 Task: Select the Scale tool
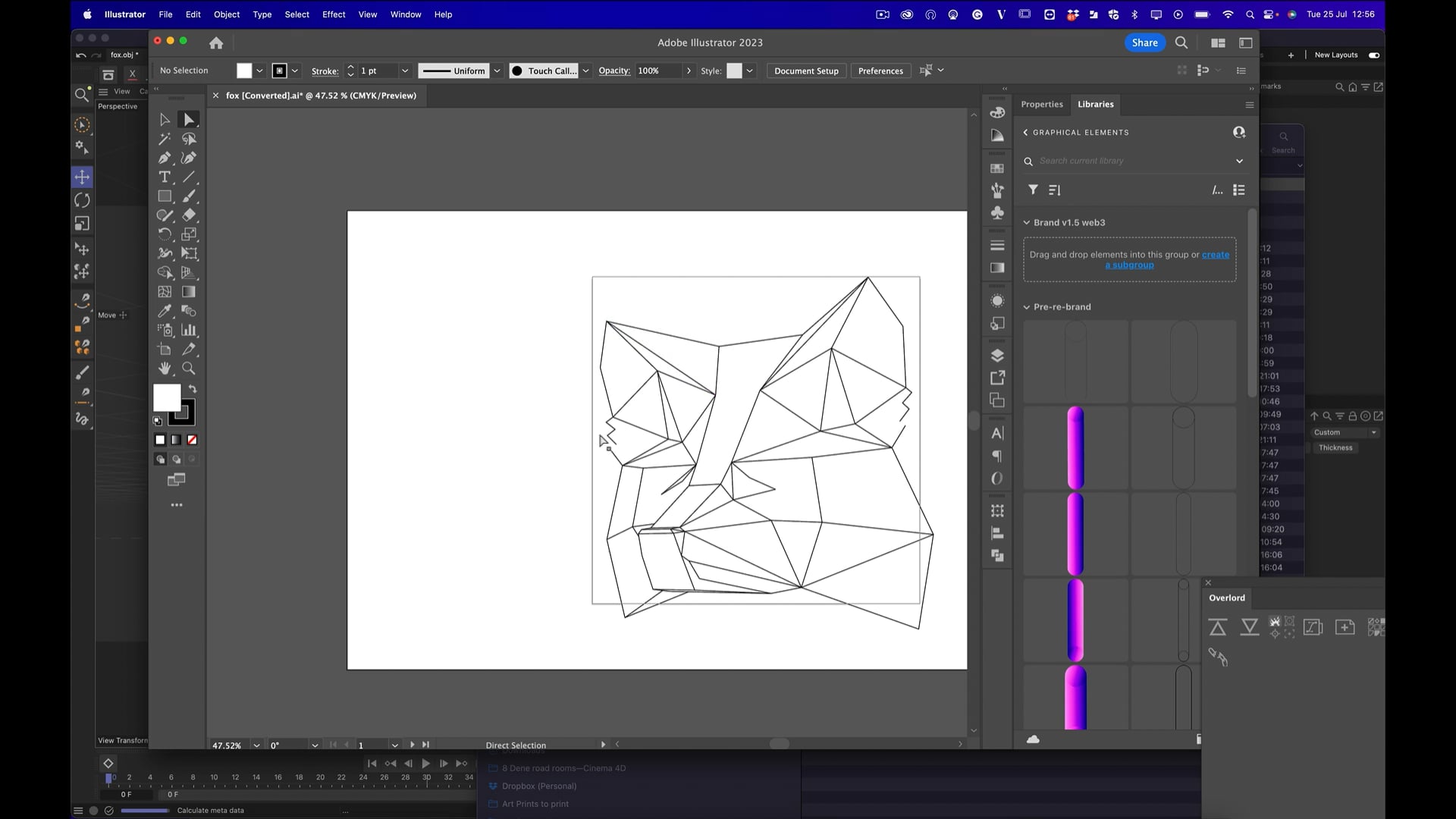tap(189, 234)
